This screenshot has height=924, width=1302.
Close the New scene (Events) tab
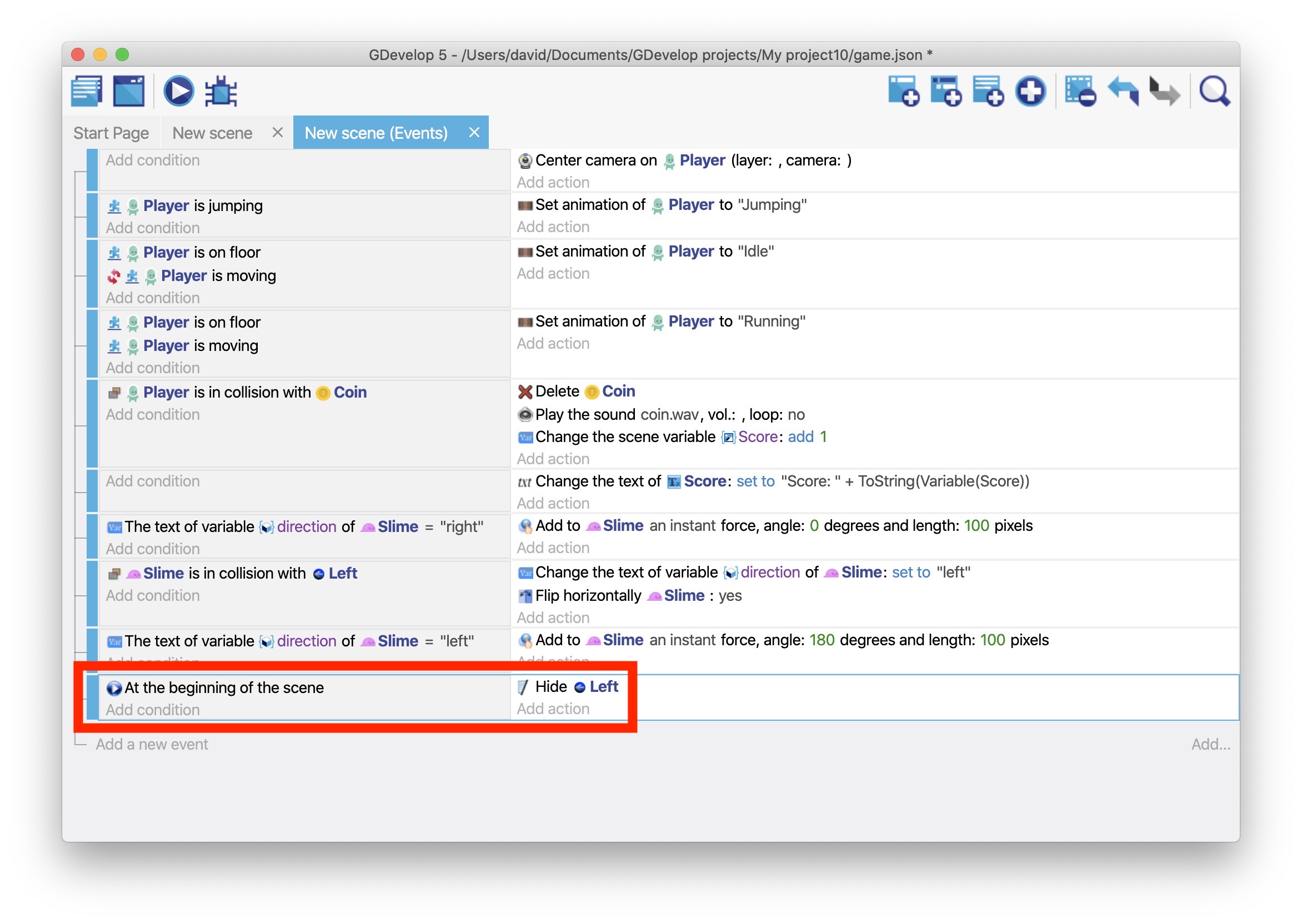pos(474,133)
